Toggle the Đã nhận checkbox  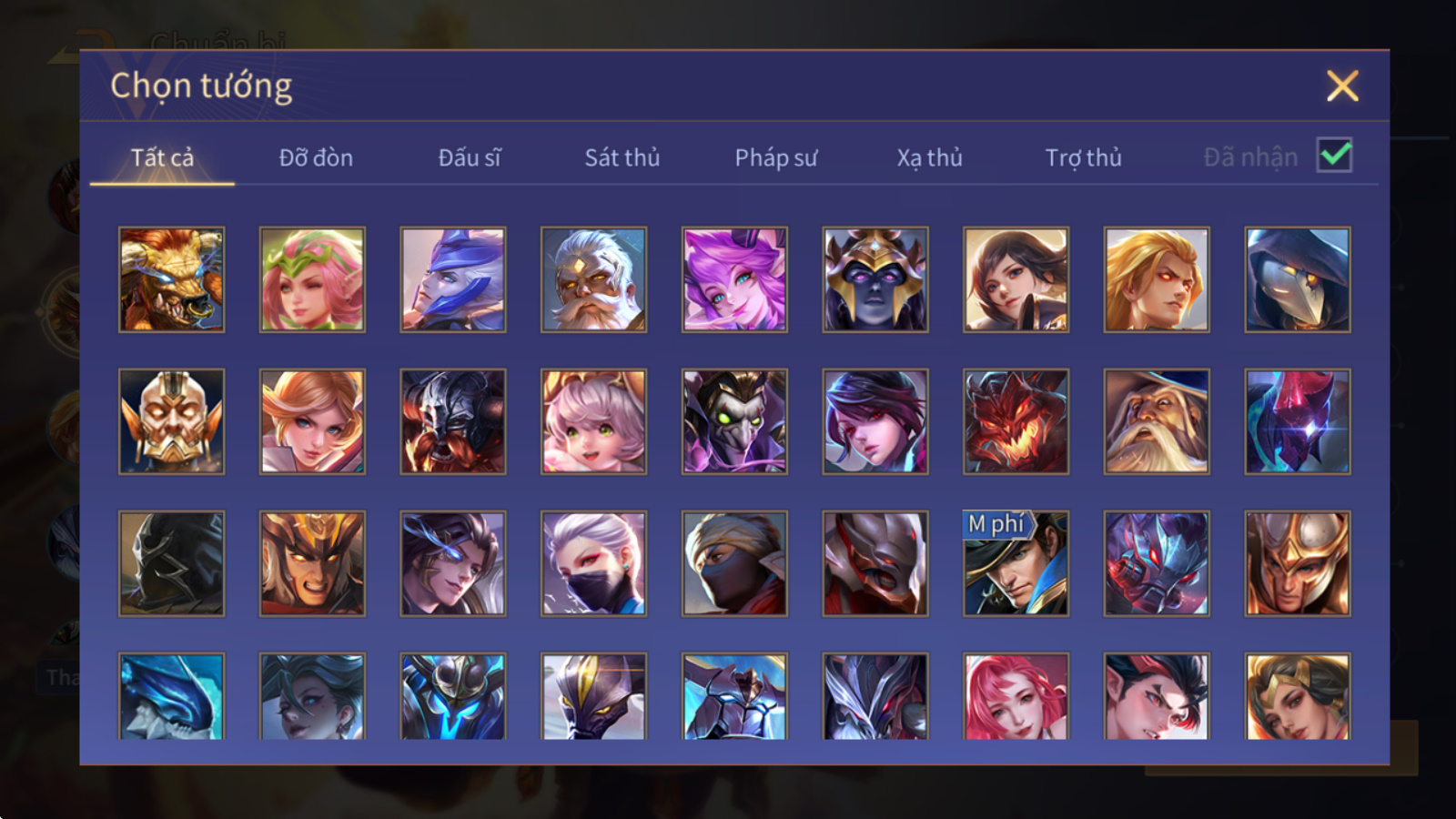click(1335, 156)
